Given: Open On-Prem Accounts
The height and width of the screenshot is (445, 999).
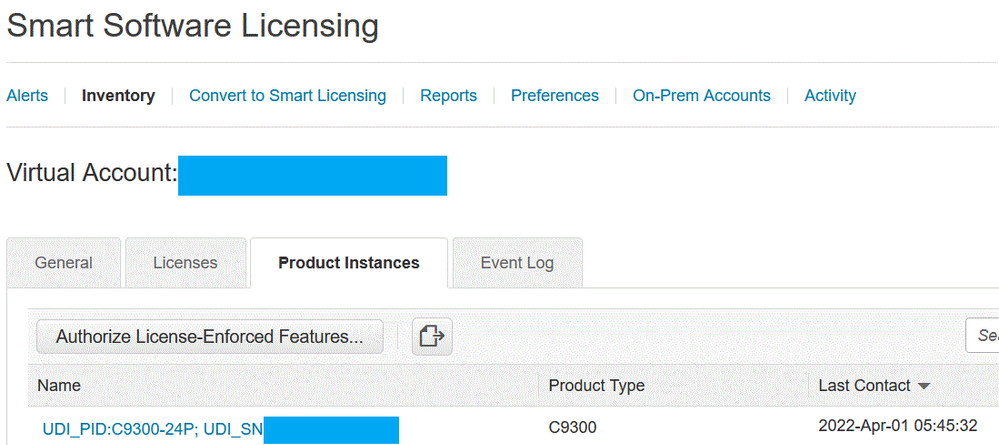Looking at the screenshot, I should (x=701, y=96).
